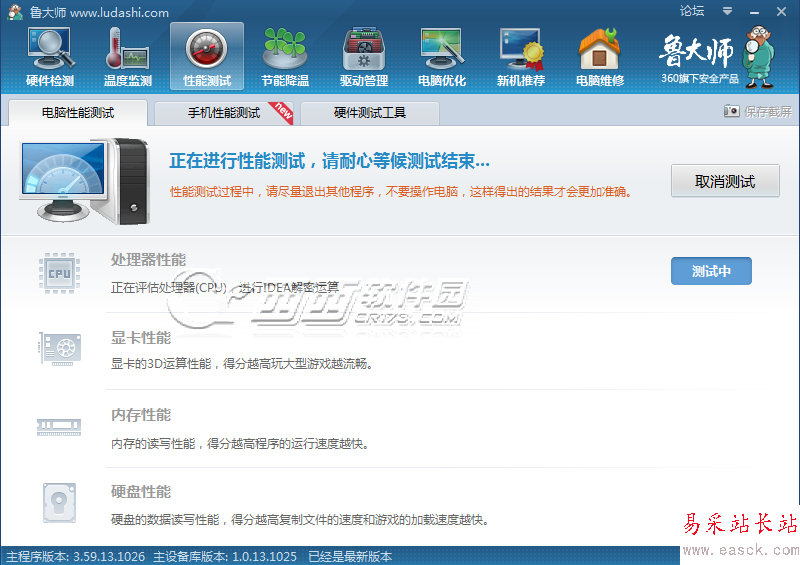Click 硬盘的数据读写性能 description text
The height and width of the screenshot is (565, 800).
click(301, 520)
